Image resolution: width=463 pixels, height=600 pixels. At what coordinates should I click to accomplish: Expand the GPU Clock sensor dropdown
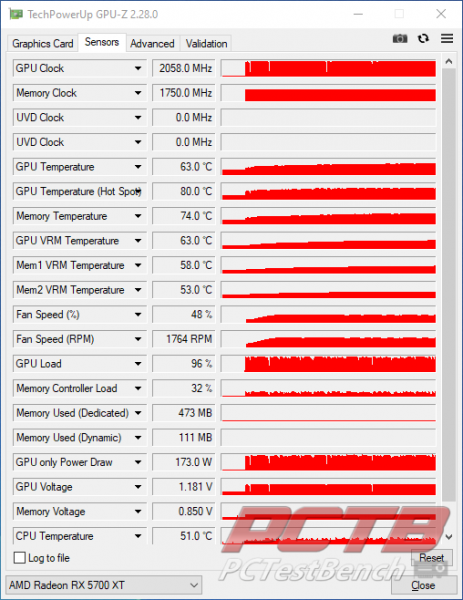pos(138,68)
